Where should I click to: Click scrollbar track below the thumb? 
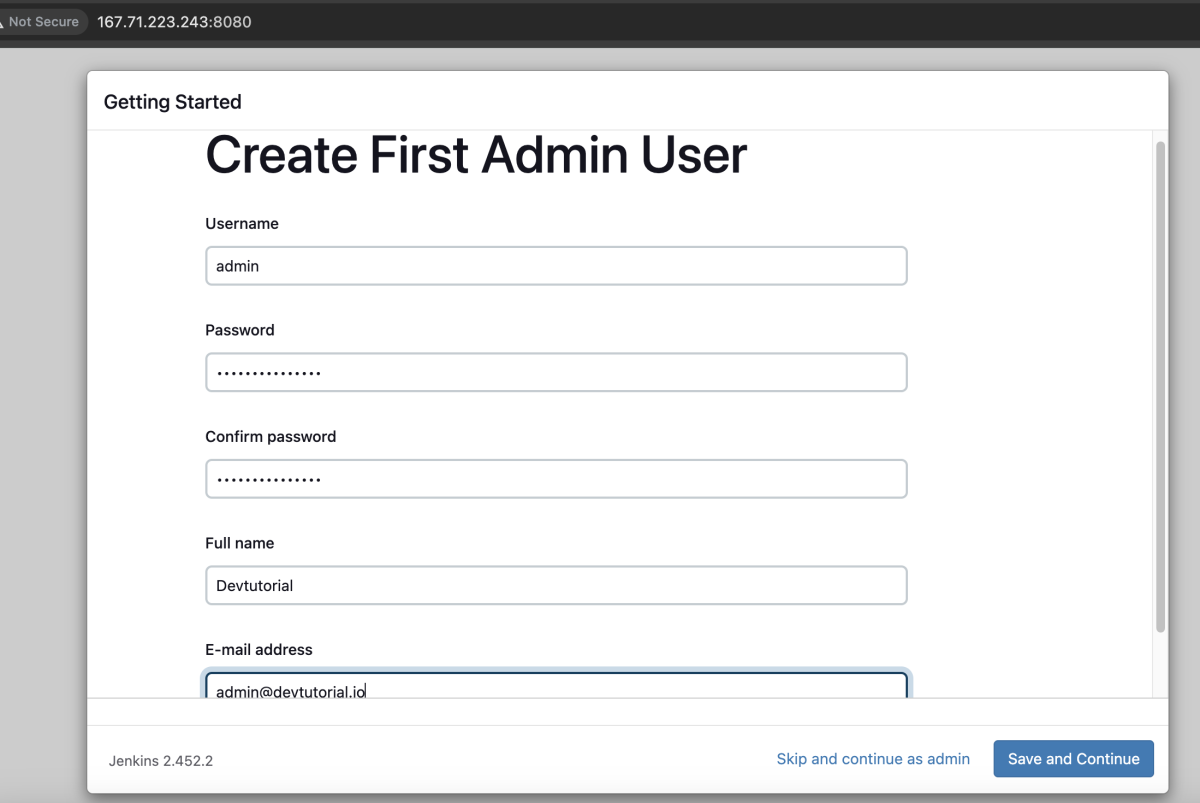(1160, 665)
